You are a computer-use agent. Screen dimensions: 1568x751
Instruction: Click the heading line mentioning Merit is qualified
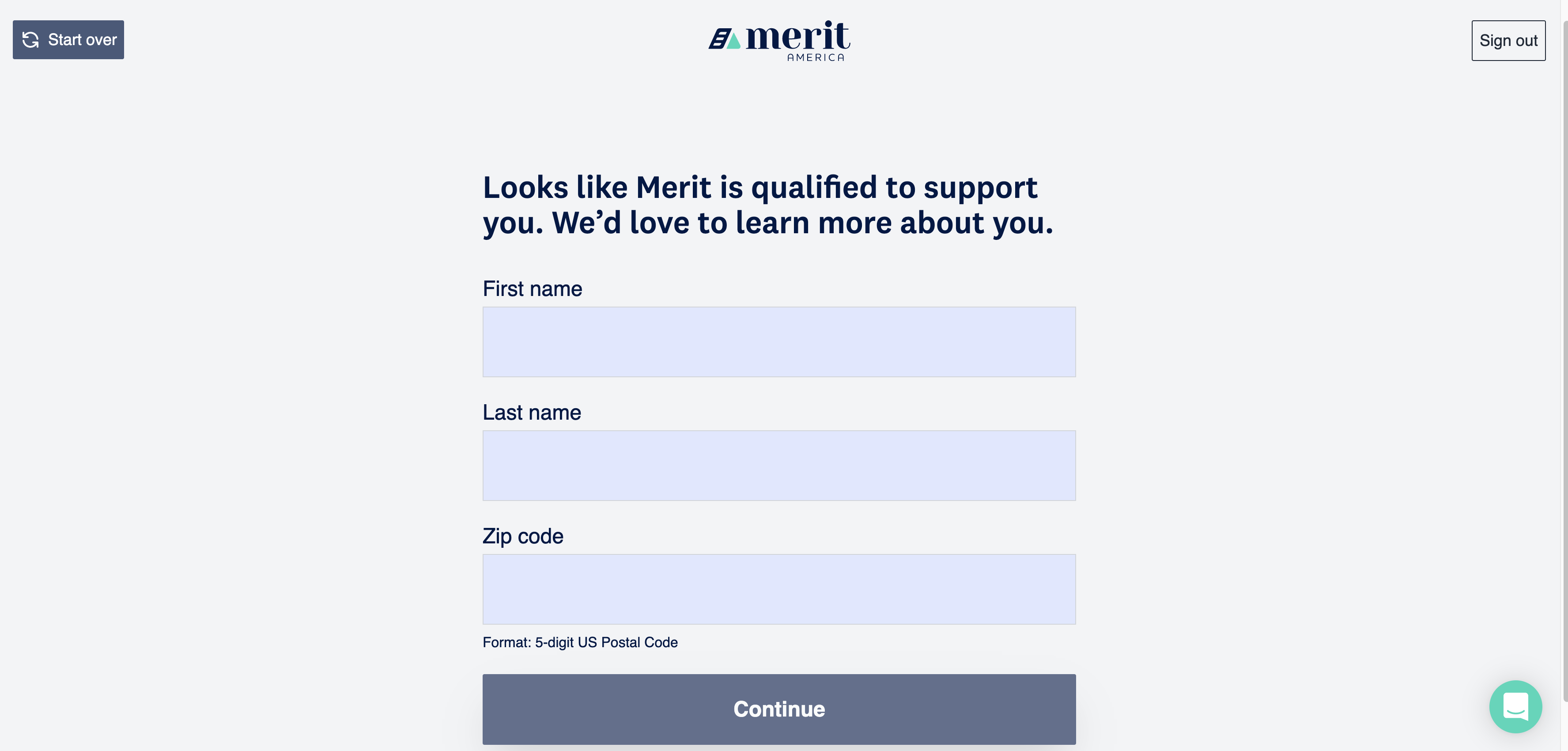click(759, 187)
